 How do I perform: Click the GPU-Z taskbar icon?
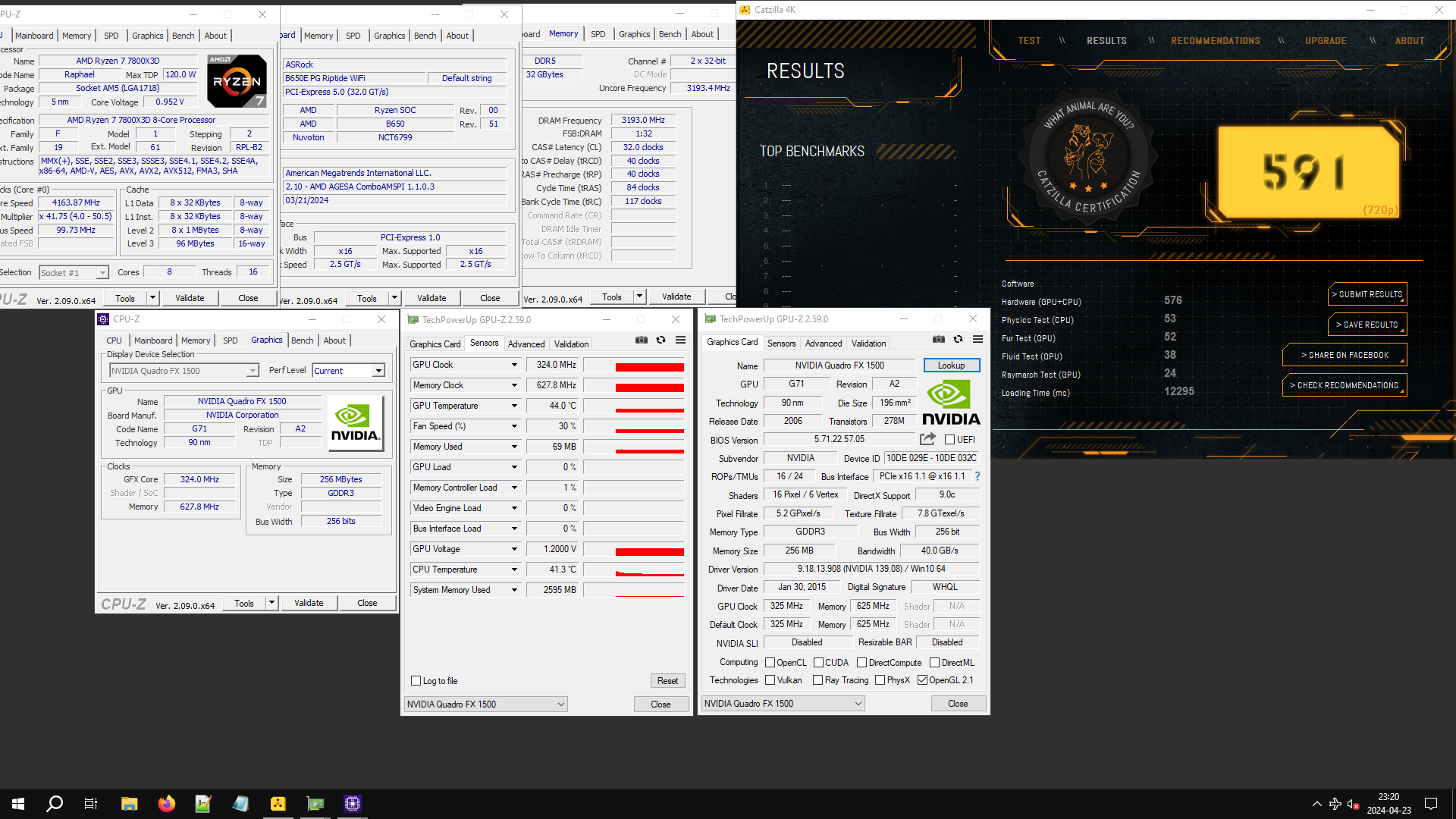[x=315, y=804]
